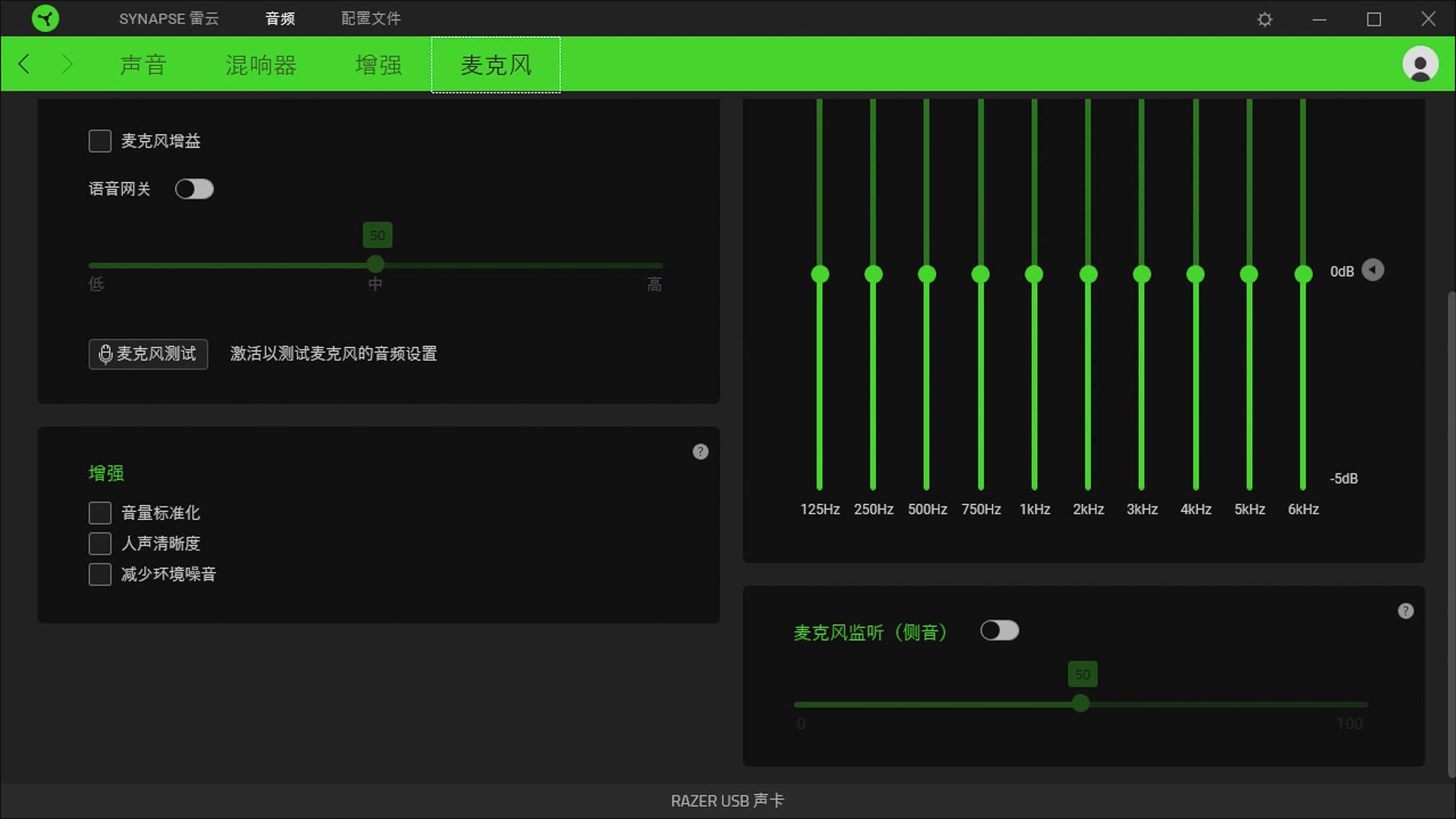This screenshot has width=1456, height=819.
Task: Click the back navigation arrow
Action: click(x=24, y=64)
